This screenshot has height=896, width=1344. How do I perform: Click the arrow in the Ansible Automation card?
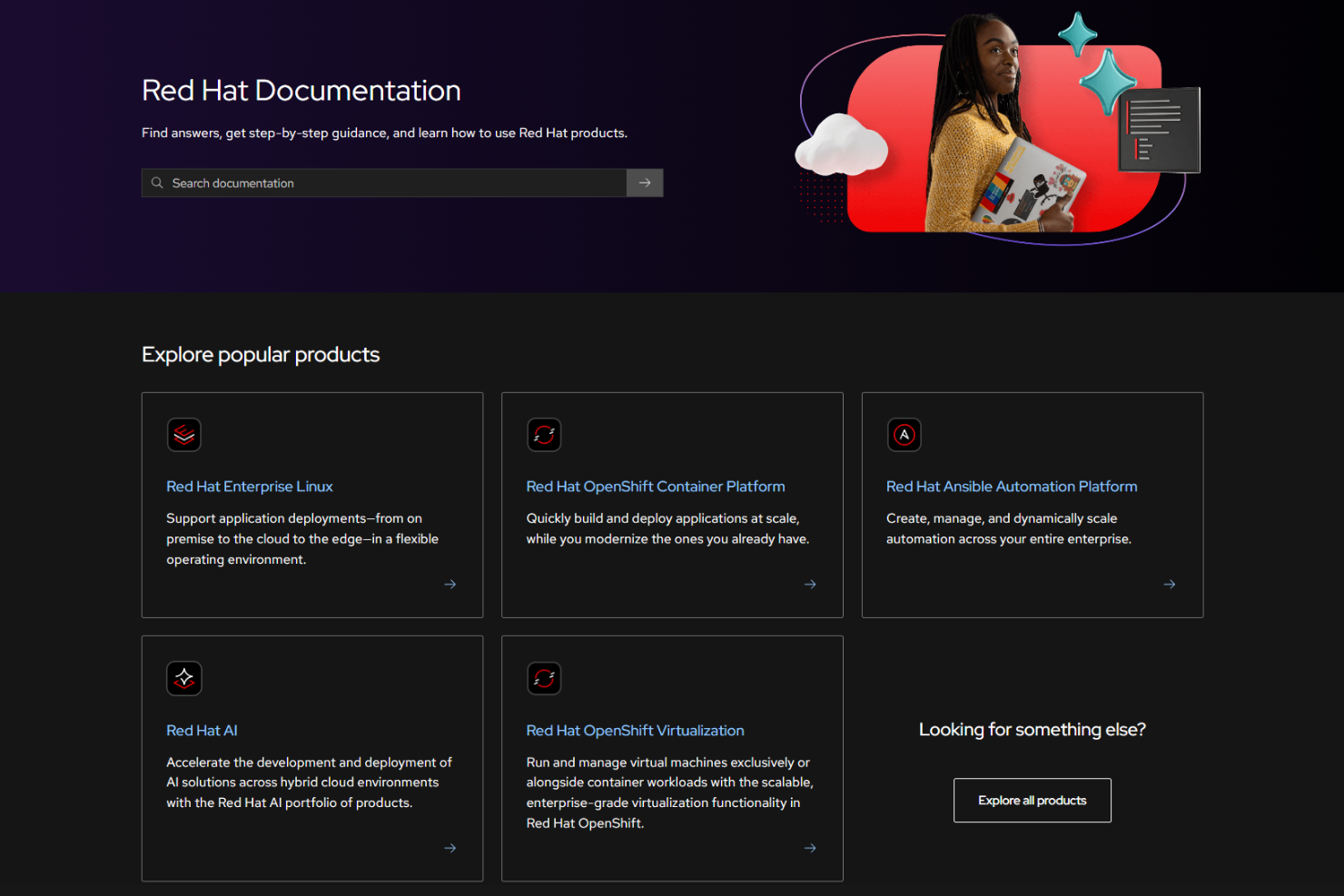[1170, 585]
